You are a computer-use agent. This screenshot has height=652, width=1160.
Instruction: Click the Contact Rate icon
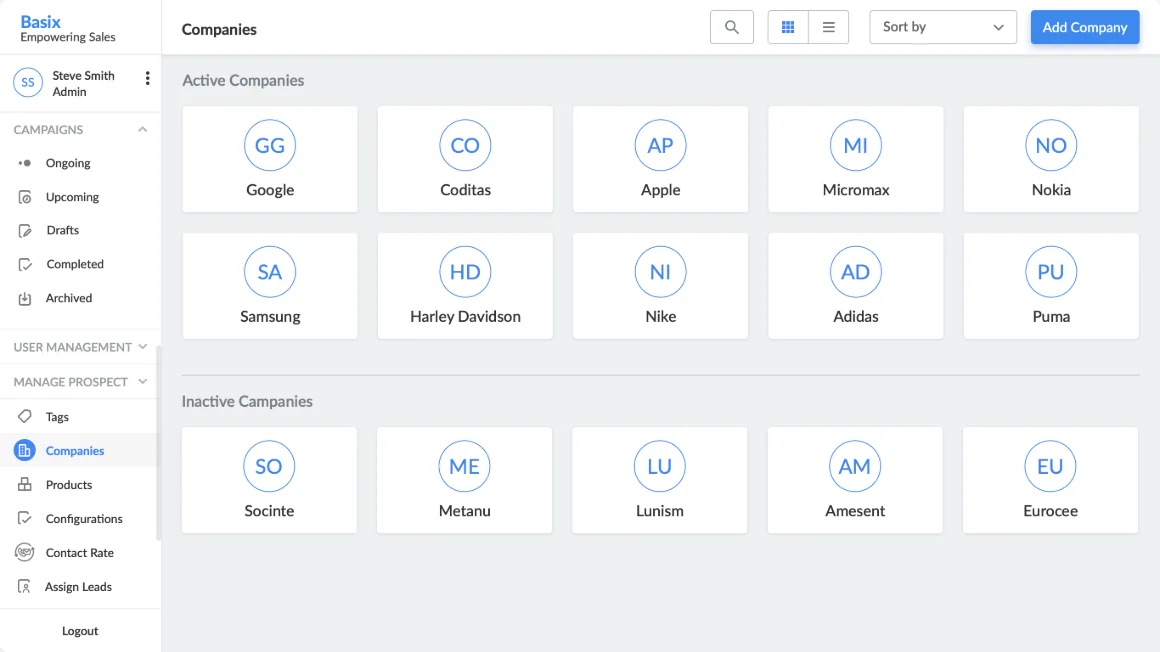tap(25, 552)
